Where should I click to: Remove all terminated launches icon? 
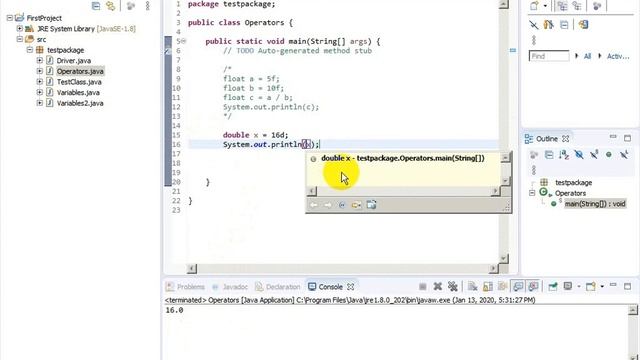(452, 287)
